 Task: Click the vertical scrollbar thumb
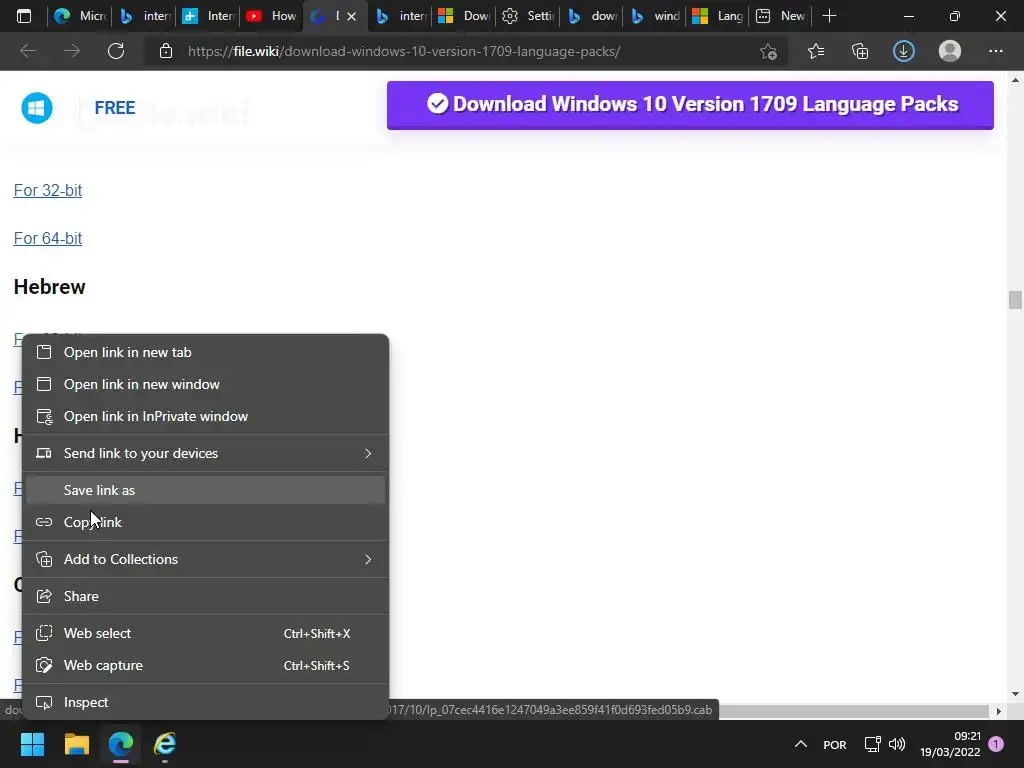[x=1015, y=300]
